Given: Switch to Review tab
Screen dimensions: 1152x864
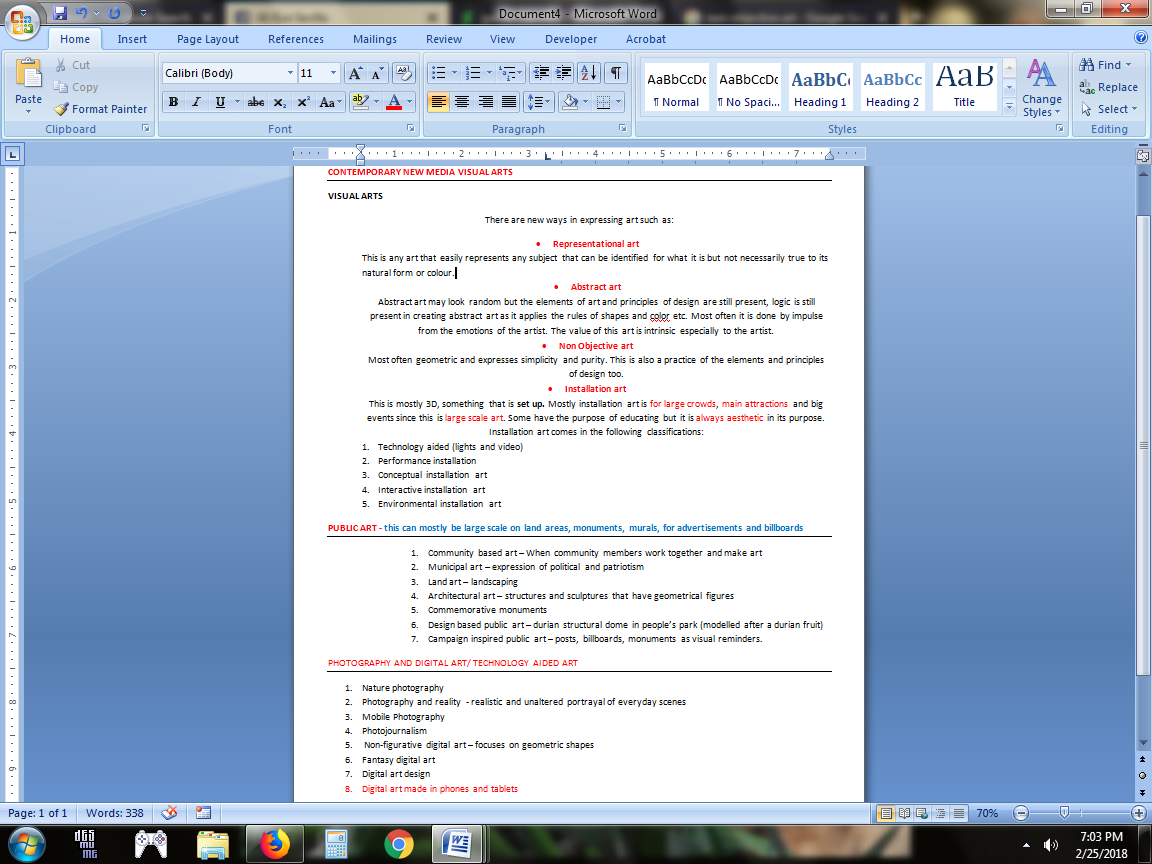Looking at the screenshot, I should coord(444,39).
